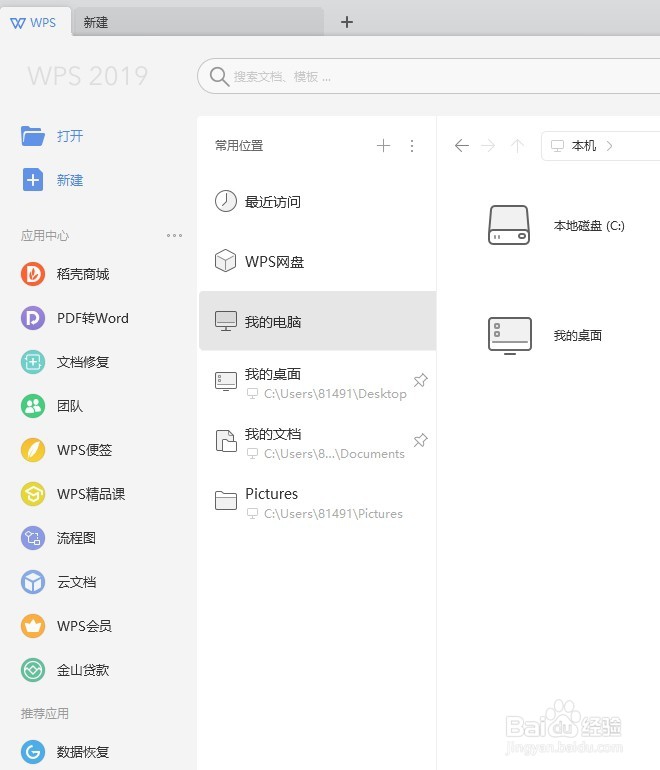
Task: Select the Pictures folder location
Action: [x=317, y=502]
